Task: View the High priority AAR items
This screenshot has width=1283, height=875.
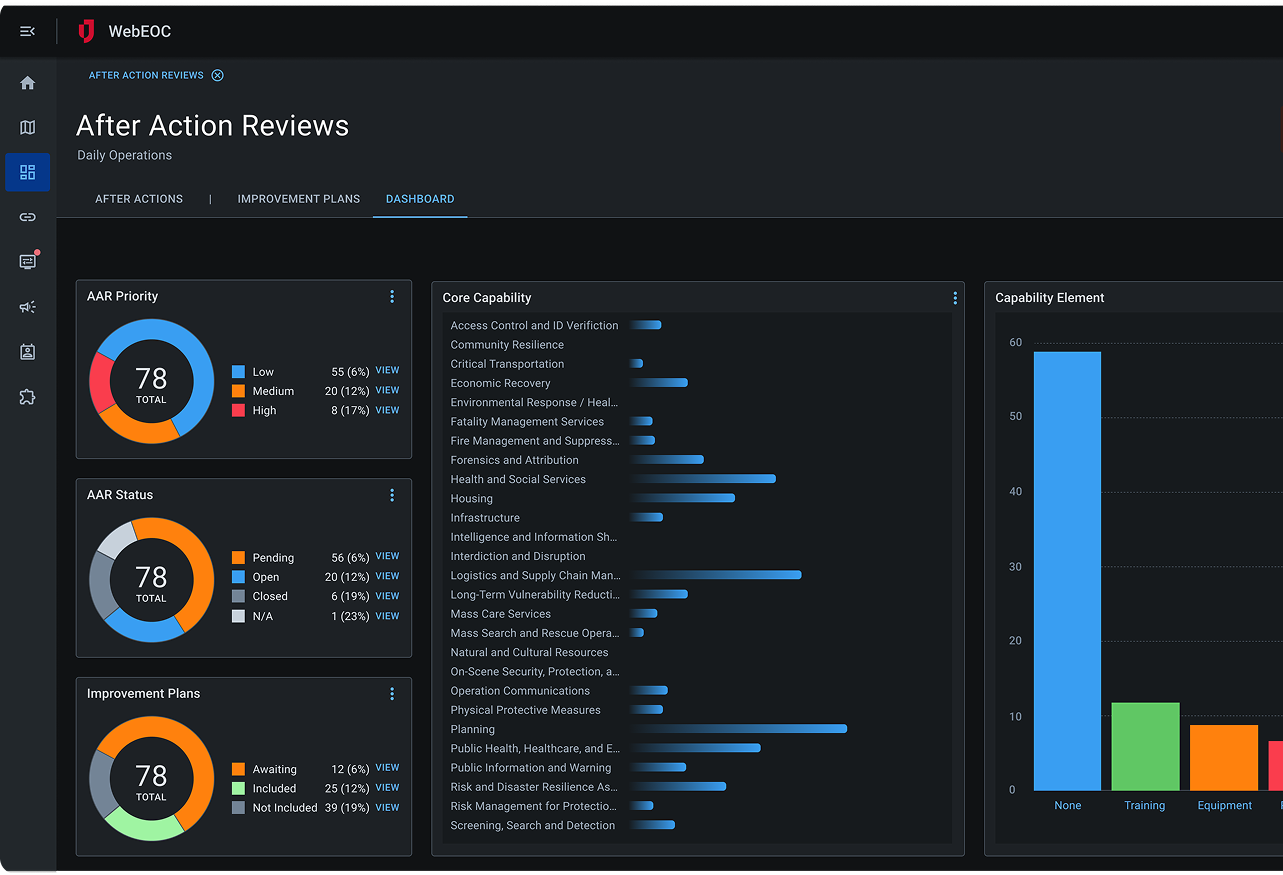Action: 387,410
